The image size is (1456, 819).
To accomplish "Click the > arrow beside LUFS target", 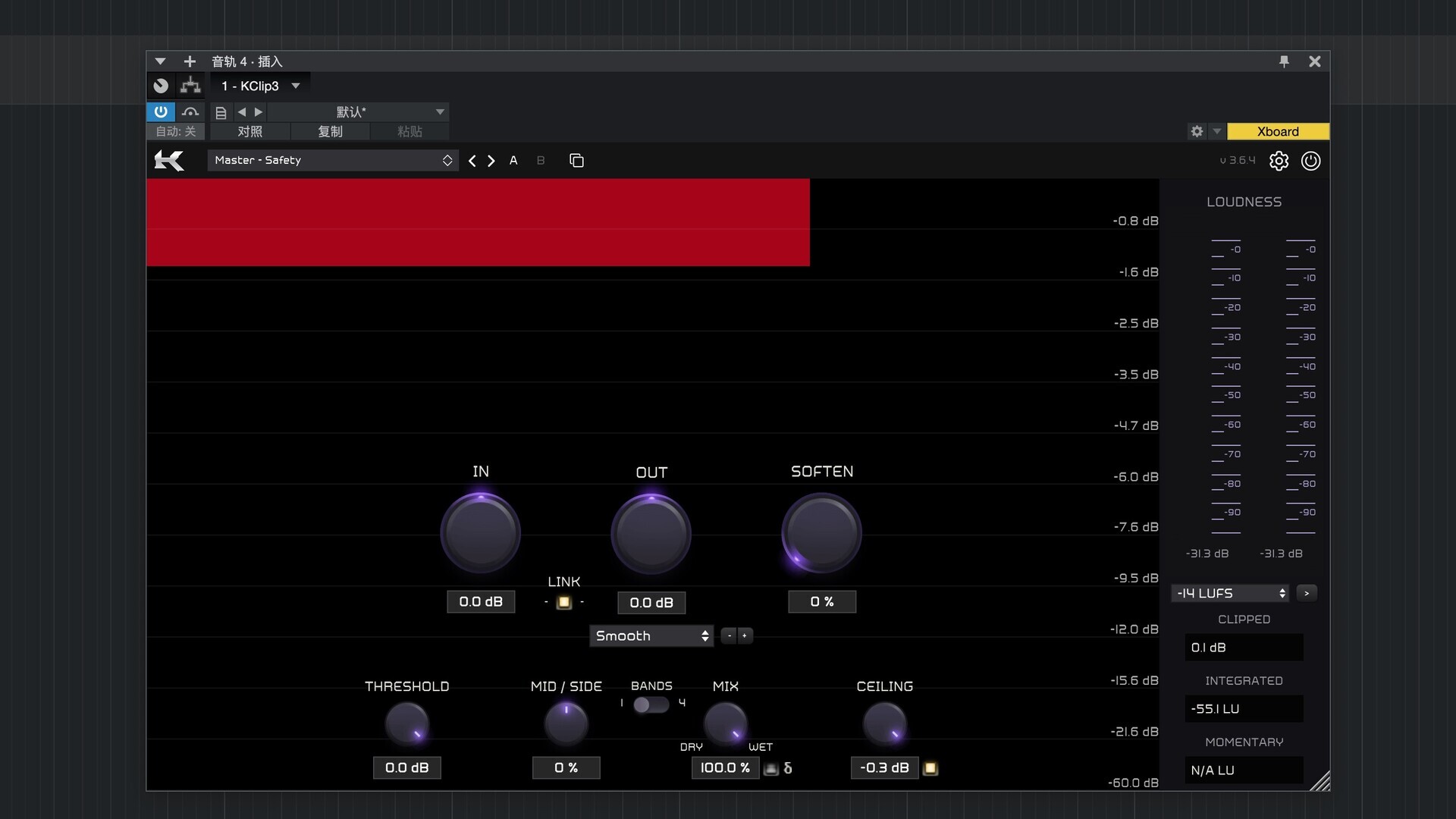I will (x=1307, y=593).
